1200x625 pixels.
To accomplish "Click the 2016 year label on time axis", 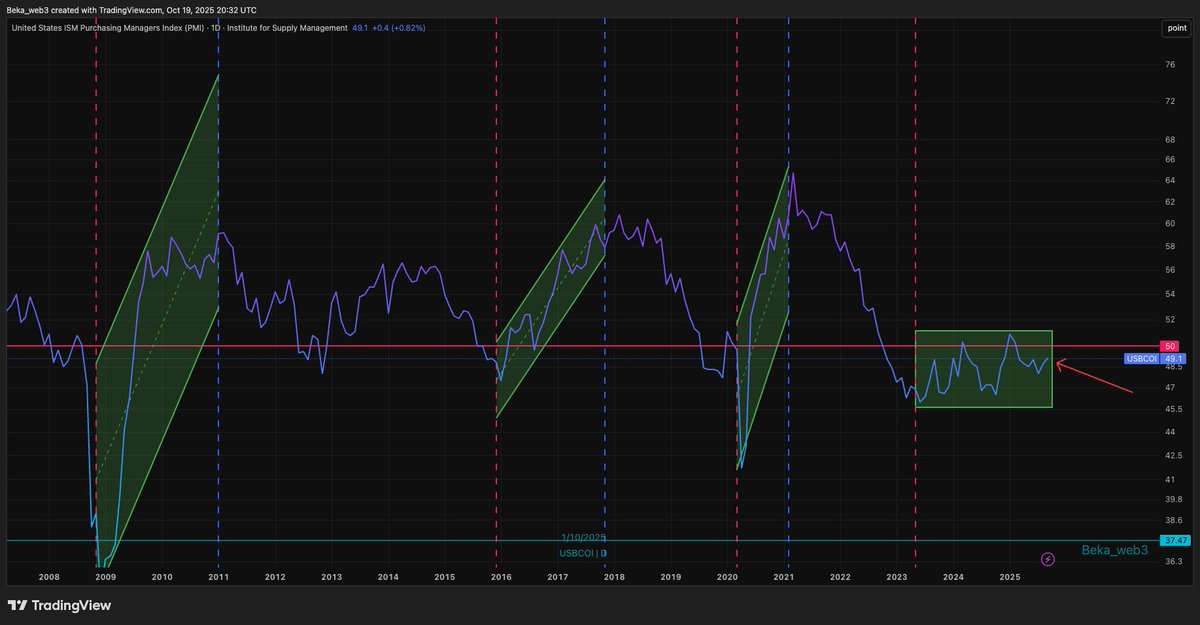I will tap(501, 577).
